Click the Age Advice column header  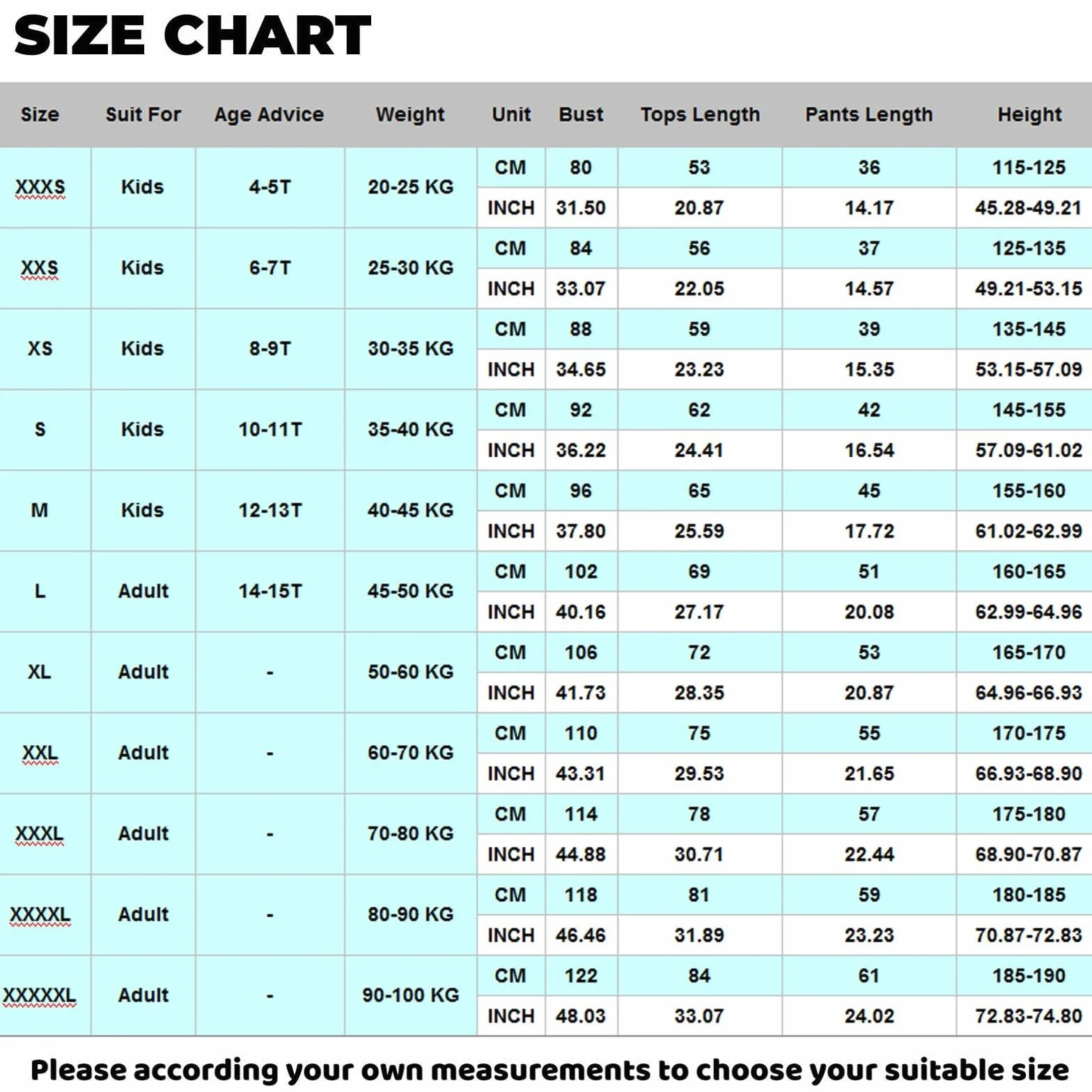[x=269, y=114]
